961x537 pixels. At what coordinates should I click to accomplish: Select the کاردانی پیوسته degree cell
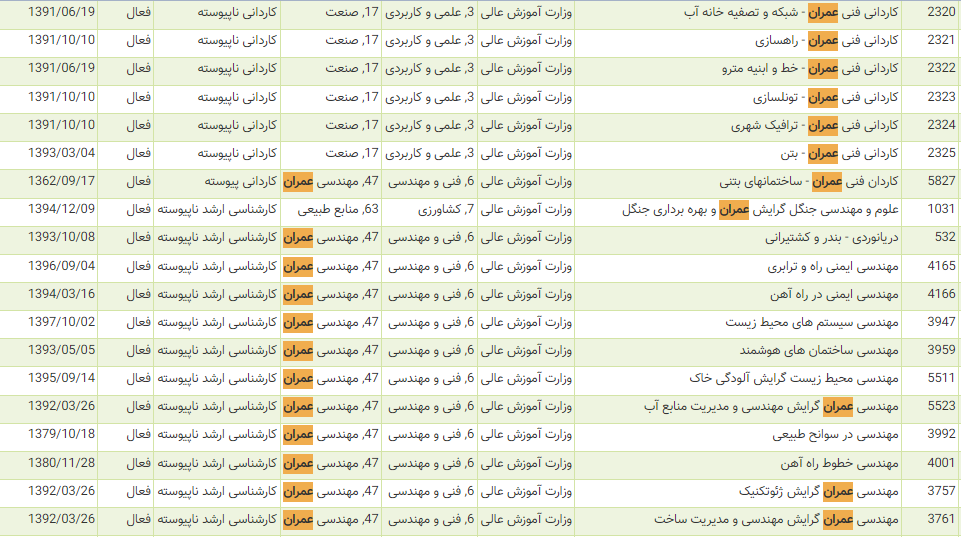(x=239, y=181)
